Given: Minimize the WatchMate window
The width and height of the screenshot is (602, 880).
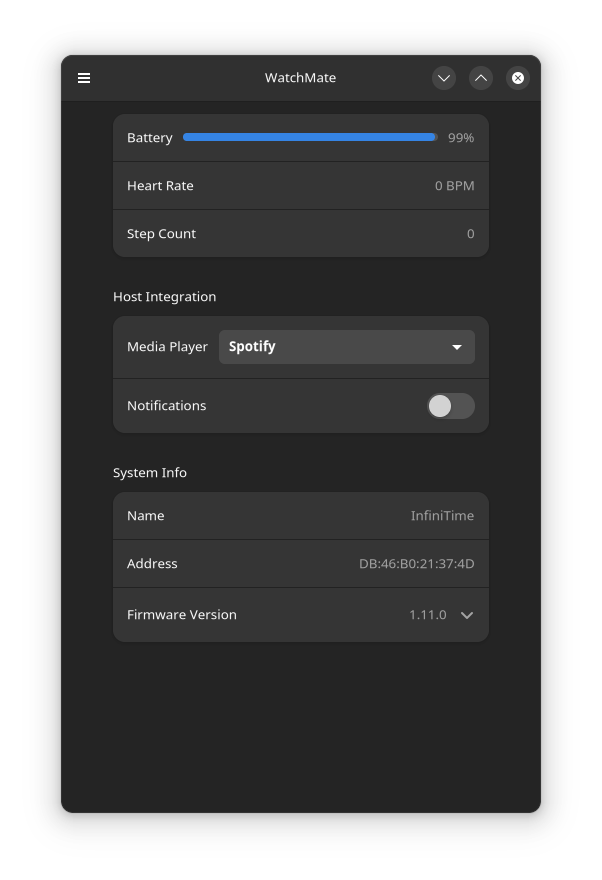Looking at the screenshot, I should pos(444,78).
